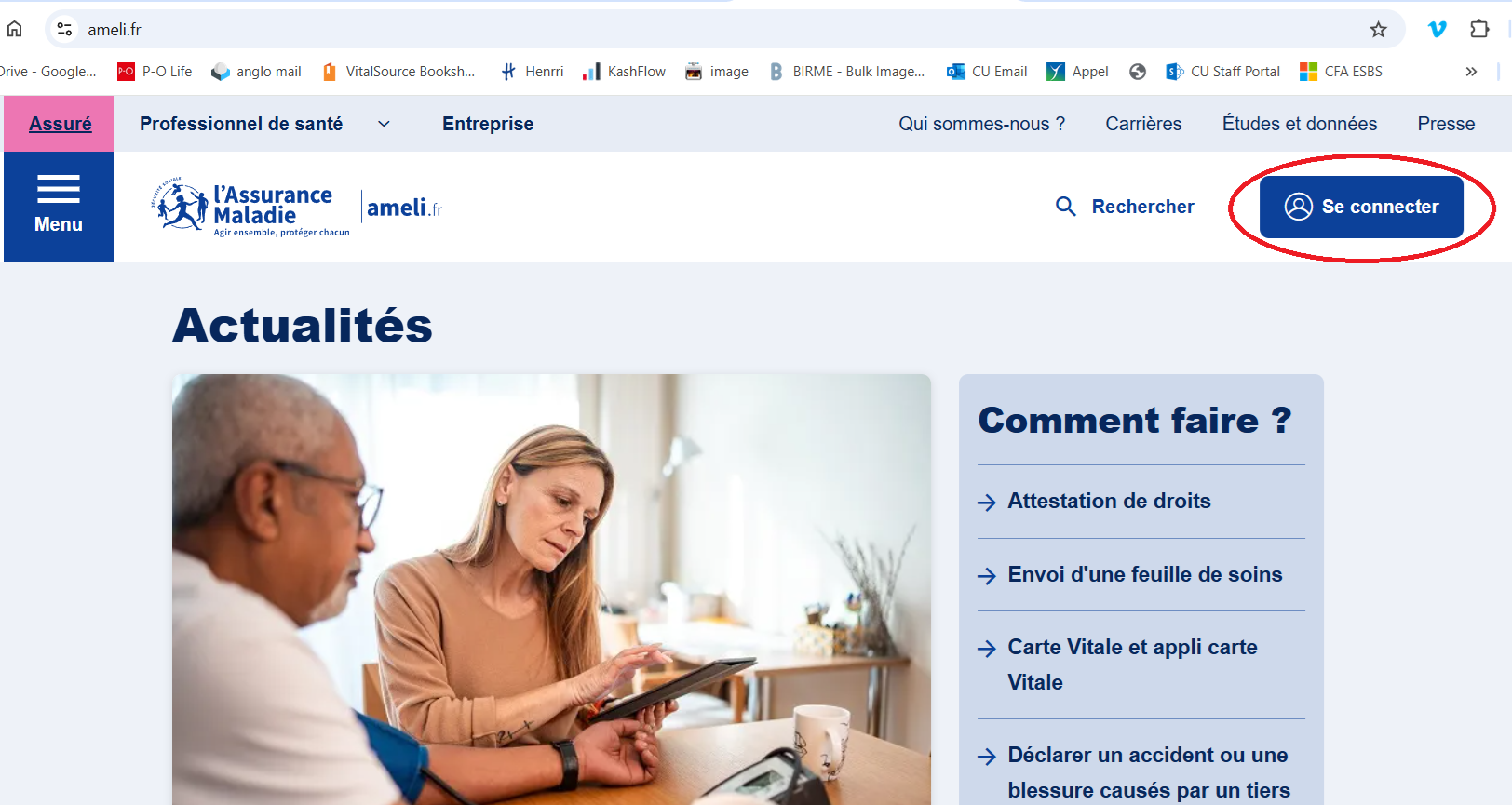
Task: Select the Assuré tab
Action: pyautogui.click(x=60, y=124)
